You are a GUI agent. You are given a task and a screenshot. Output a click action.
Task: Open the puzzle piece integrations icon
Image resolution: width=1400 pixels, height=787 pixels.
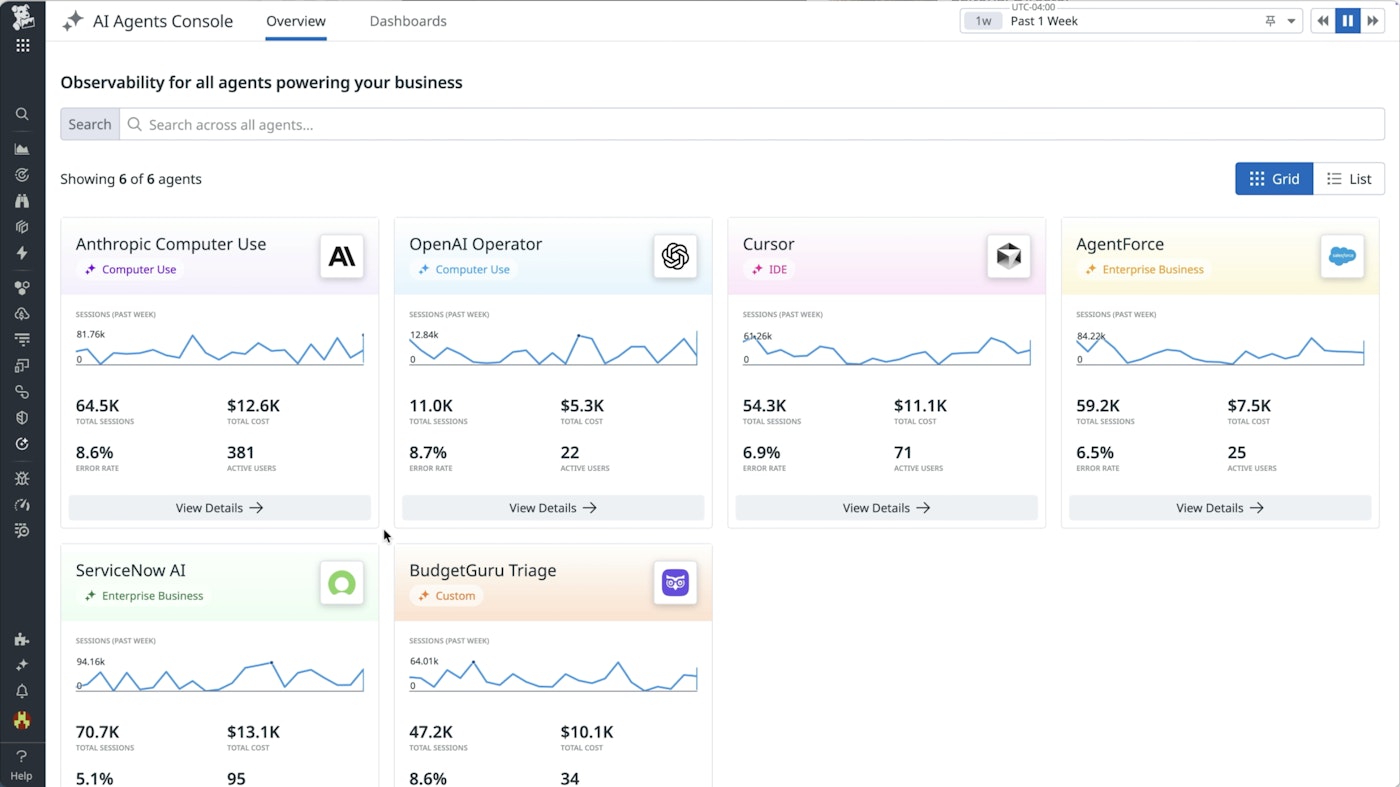[x=22, y=640]
